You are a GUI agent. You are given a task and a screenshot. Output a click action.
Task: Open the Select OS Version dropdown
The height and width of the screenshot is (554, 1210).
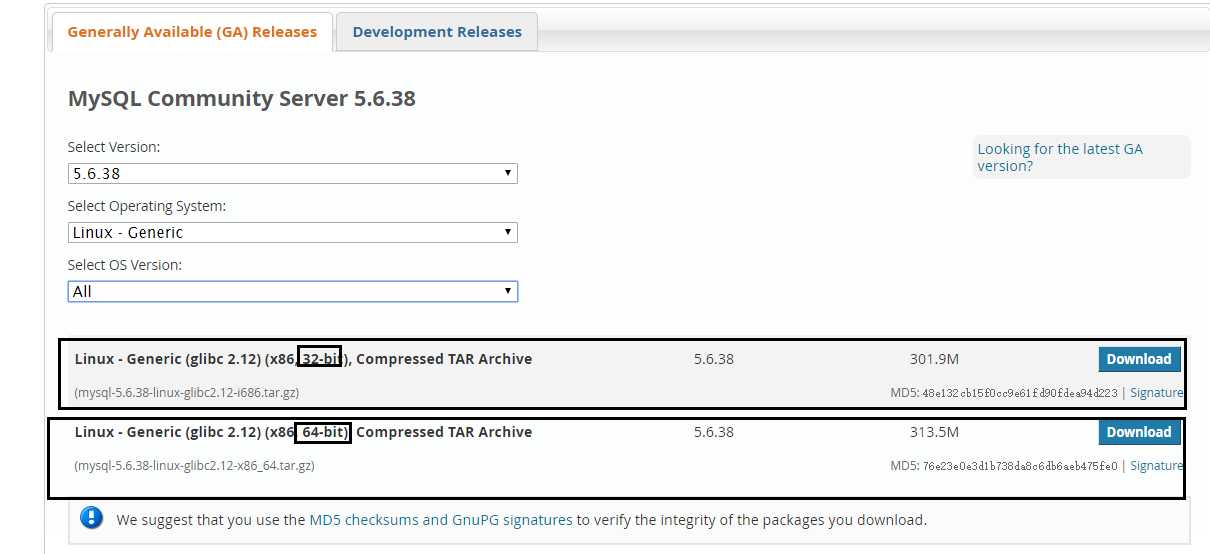pyautogui.click(x=292, y=291)
